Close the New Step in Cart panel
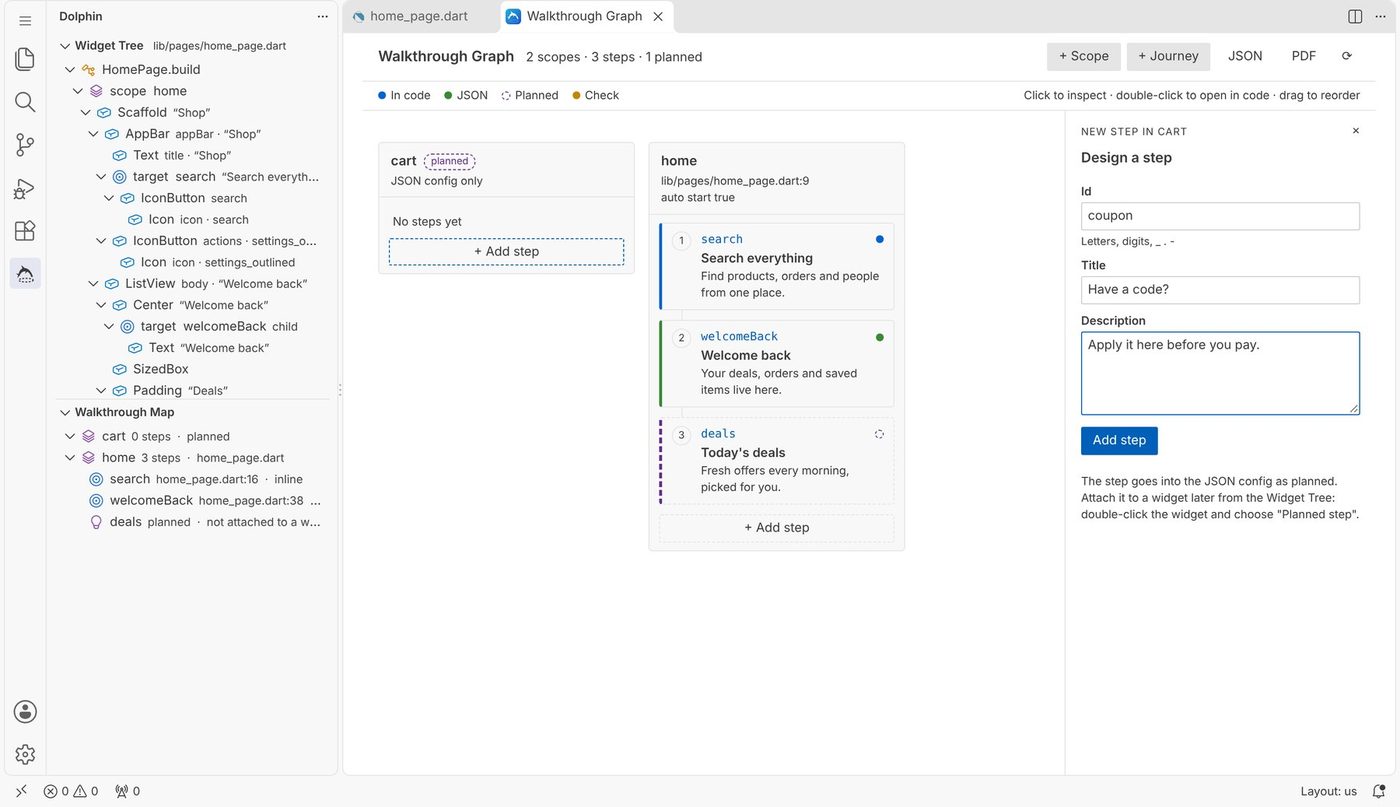1400x807 pixels. (1356, 131)
